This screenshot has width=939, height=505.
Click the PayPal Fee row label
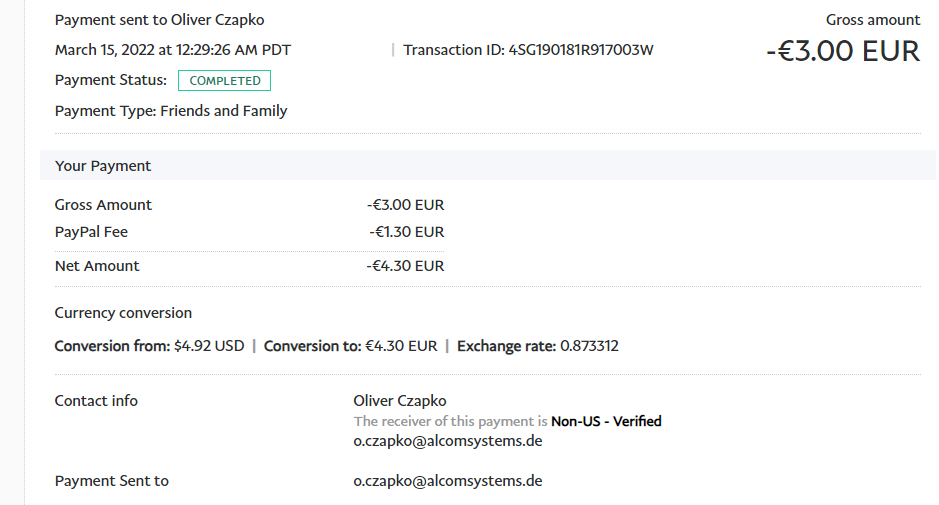[91, 232]
